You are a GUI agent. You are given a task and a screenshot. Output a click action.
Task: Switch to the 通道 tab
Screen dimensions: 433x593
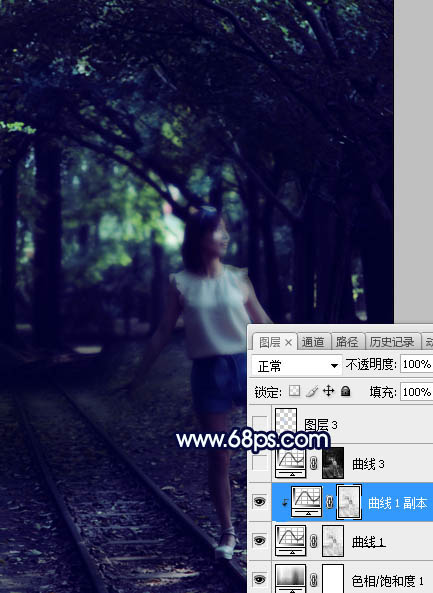click(x=313, y=342)
